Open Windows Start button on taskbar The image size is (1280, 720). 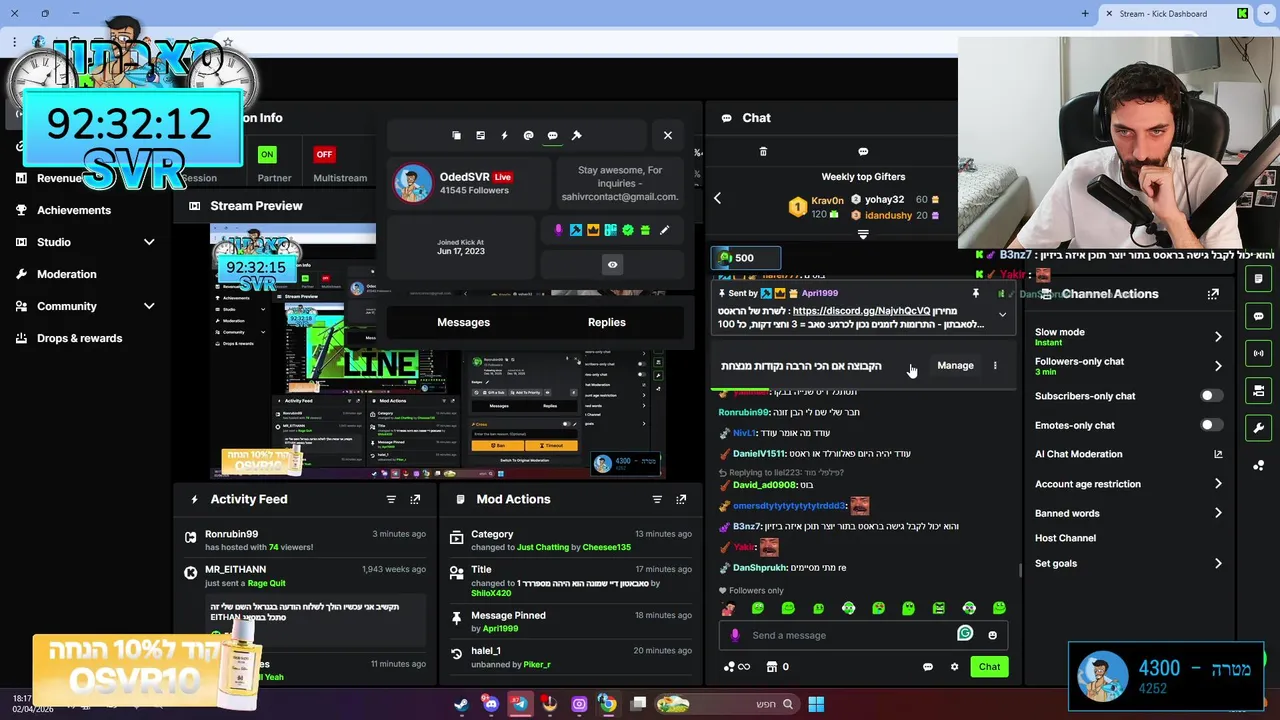click(816, 704)
